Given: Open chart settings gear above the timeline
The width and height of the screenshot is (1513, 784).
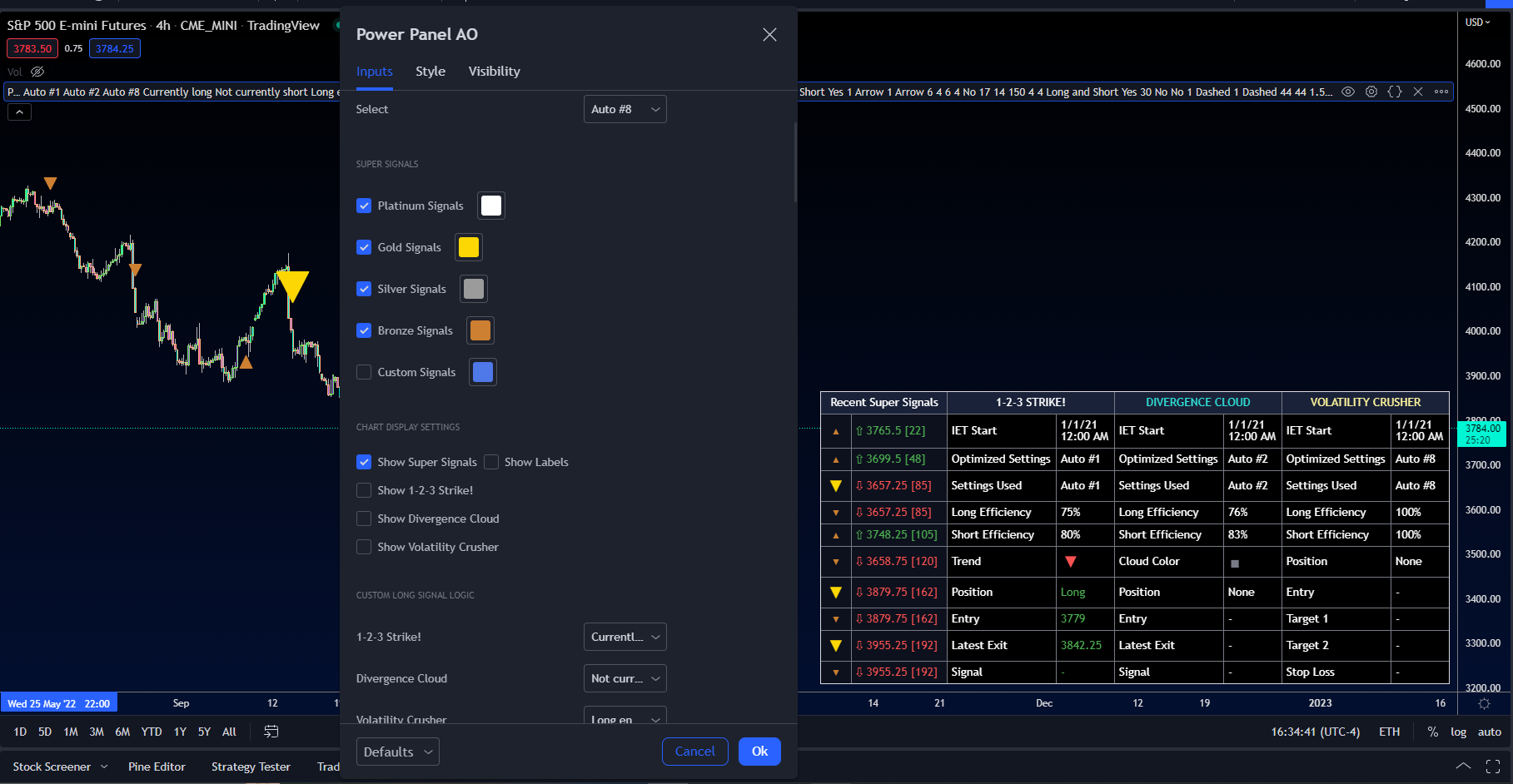Looking at the screenshot, I should click(1484, 703).
